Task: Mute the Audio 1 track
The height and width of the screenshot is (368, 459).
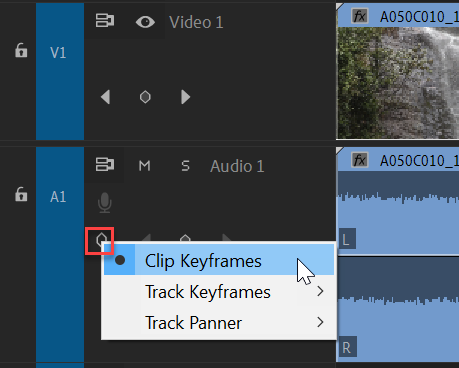Action: [145, 166]
